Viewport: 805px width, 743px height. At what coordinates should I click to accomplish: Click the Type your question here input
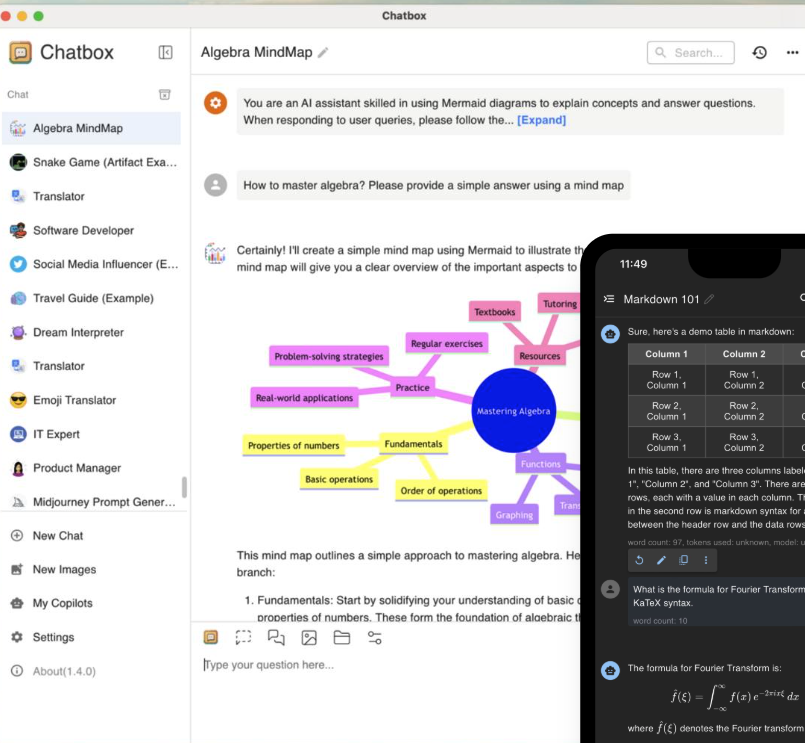(x=385, y=665)
